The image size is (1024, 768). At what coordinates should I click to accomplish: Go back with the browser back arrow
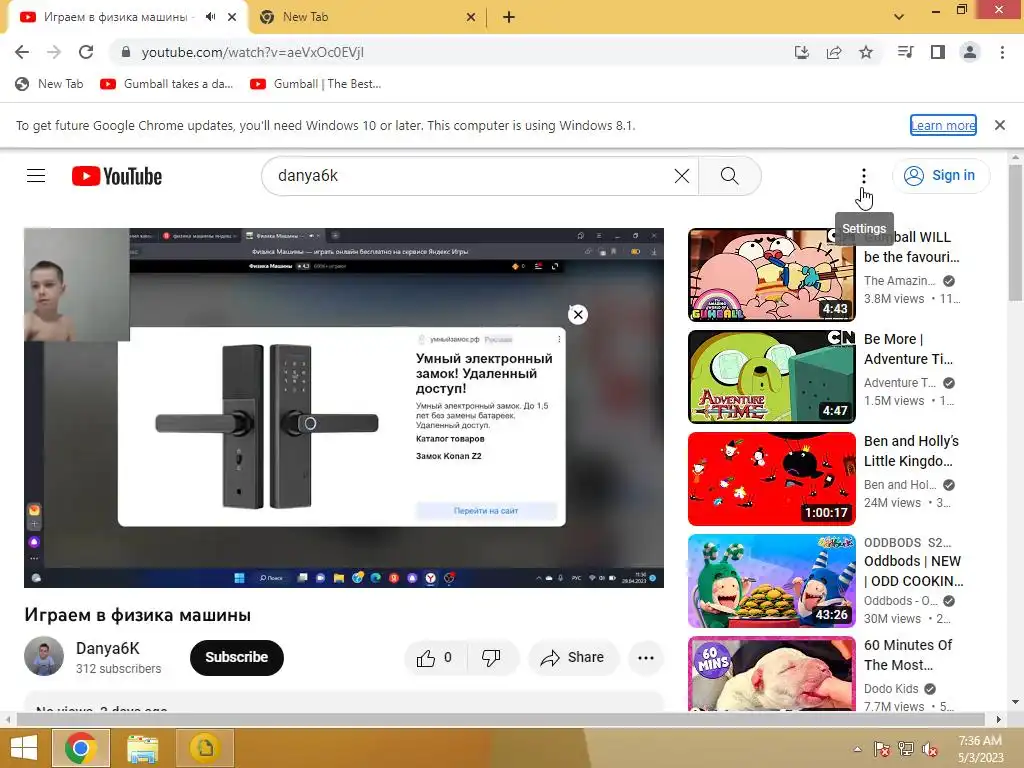[22, 52]
